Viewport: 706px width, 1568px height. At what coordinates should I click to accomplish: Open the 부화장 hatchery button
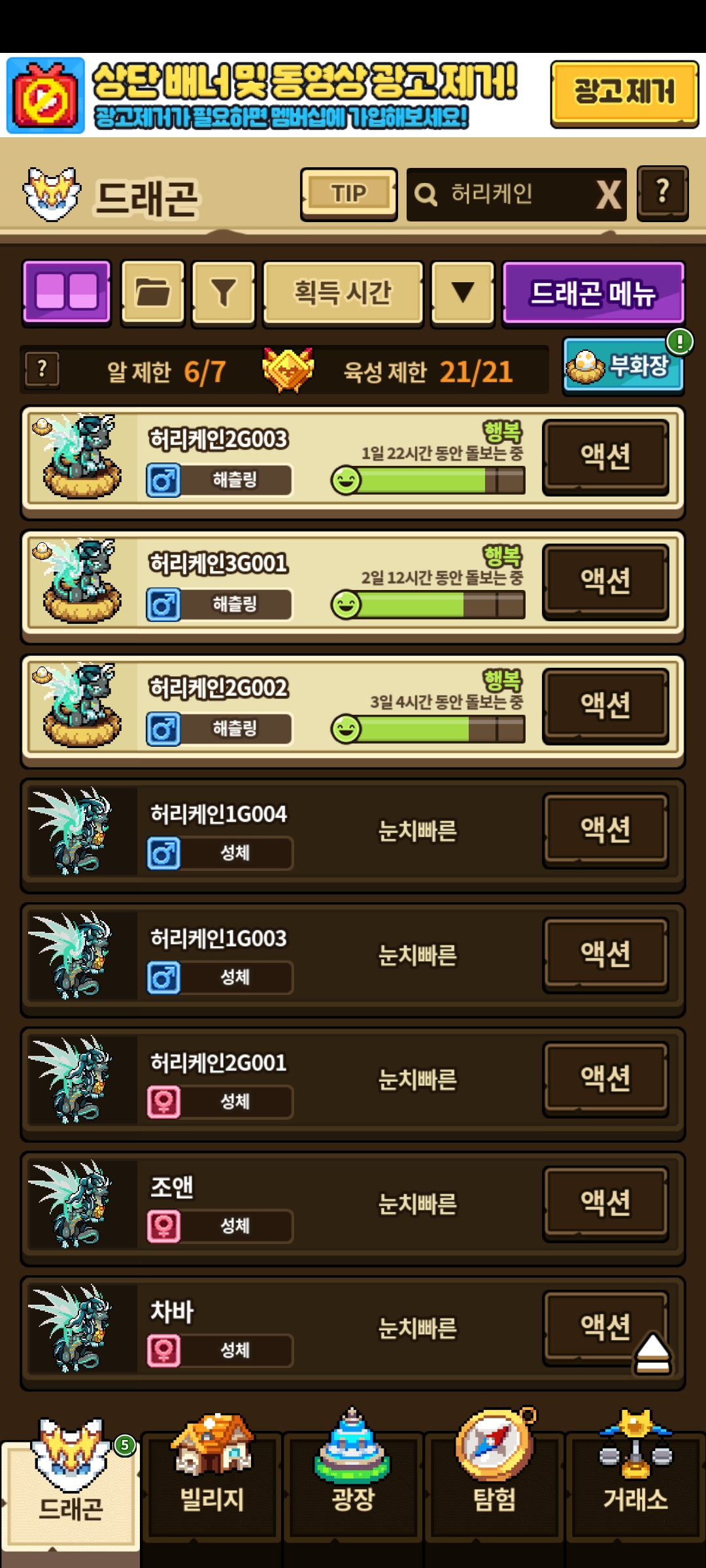click(x=624, y=366)
